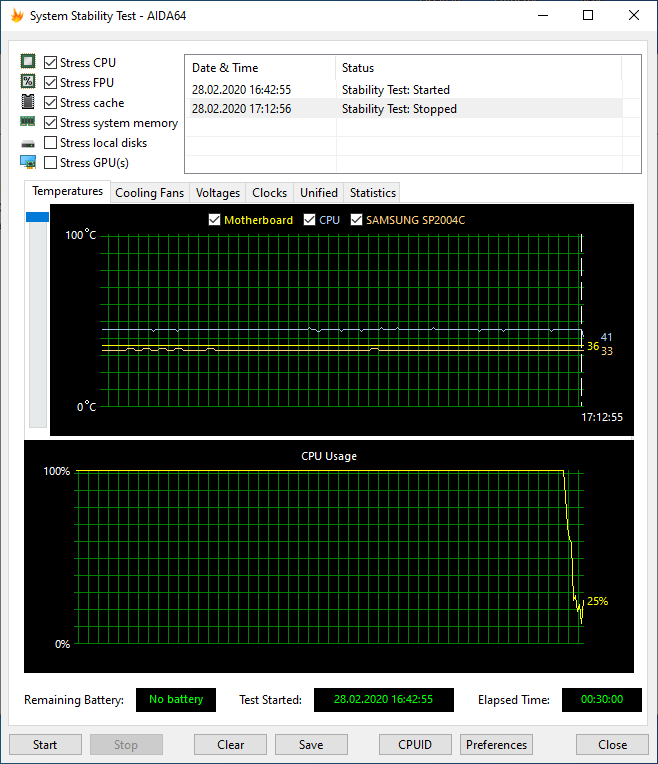
Task: Click the AIDA64 flame icon in title bar
Action: 18,16
